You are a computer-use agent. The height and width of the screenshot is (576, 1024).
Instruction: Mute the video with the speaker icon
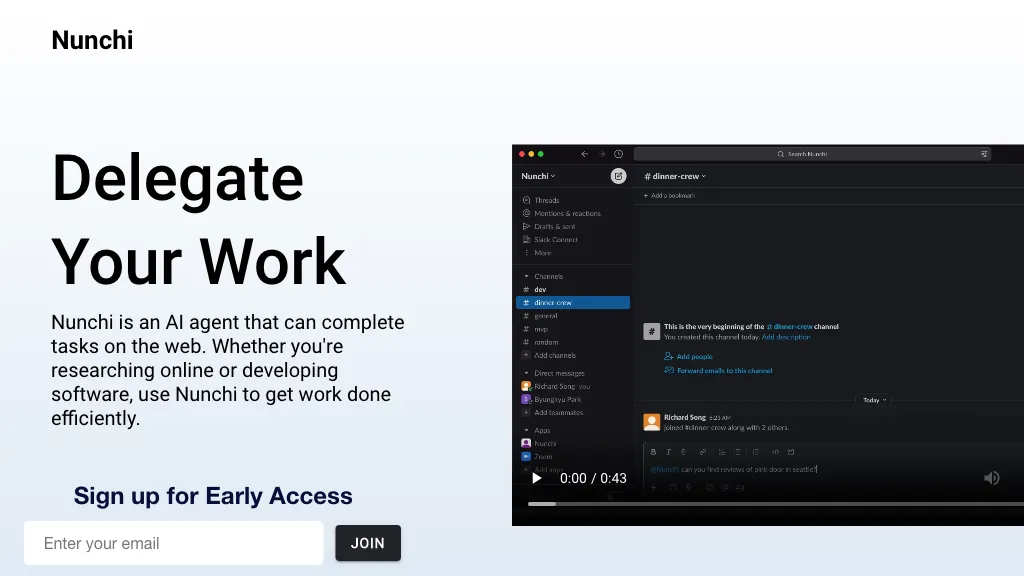(x=991, y=478)
